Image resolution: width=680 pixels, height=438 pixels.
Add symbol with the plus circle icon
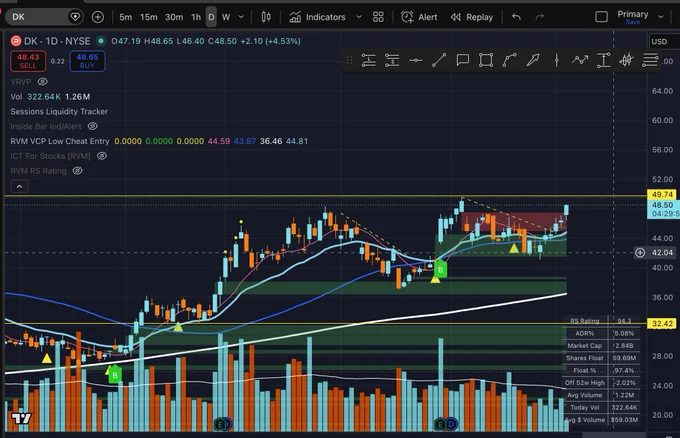click(x=98, y=17)
